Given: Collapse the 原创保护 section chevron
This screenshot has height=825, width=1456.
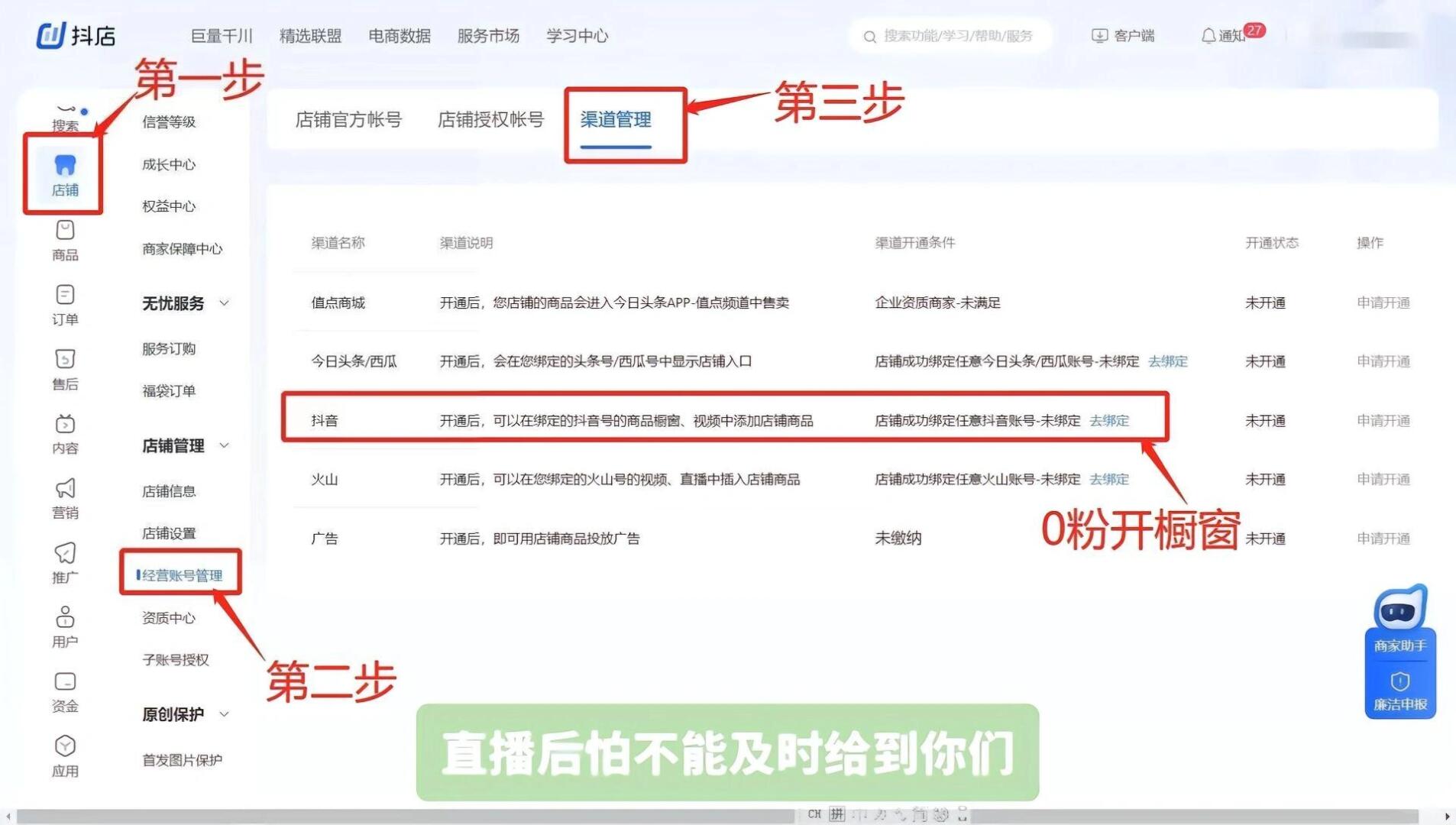Looking at the screenshot, I should [225, 714].
